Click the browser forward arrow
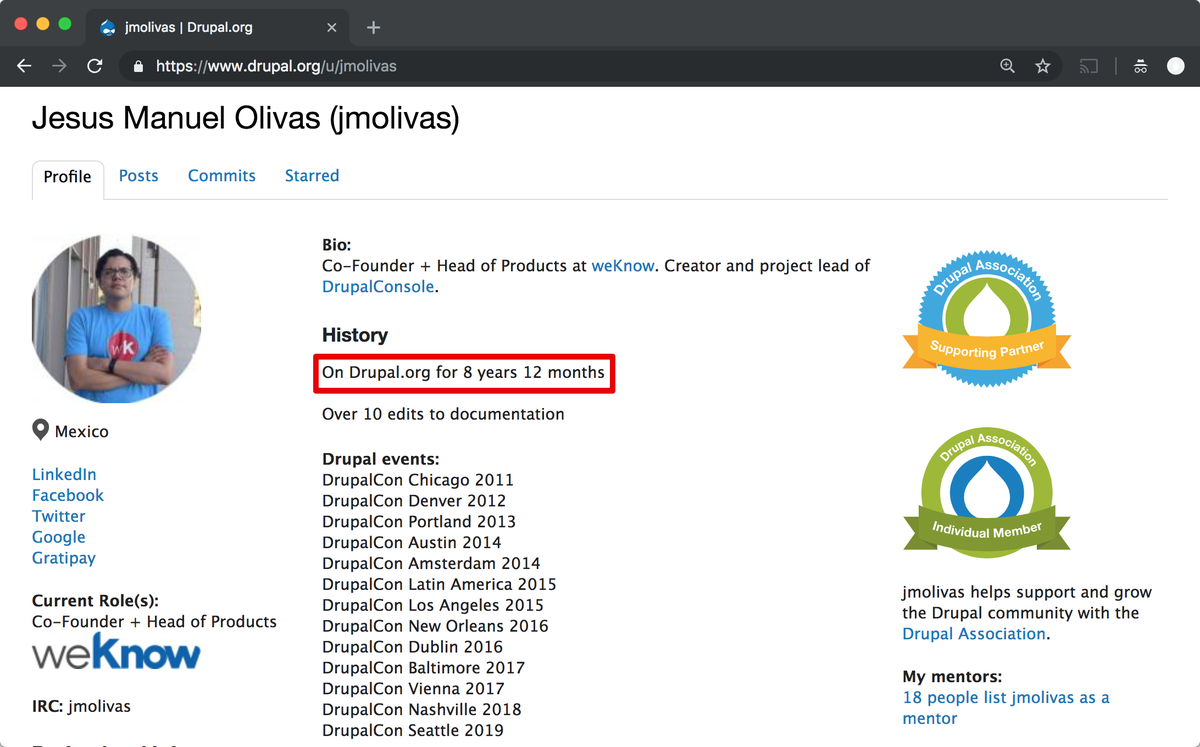This screenshot has width=1200, height=747. 60,66
